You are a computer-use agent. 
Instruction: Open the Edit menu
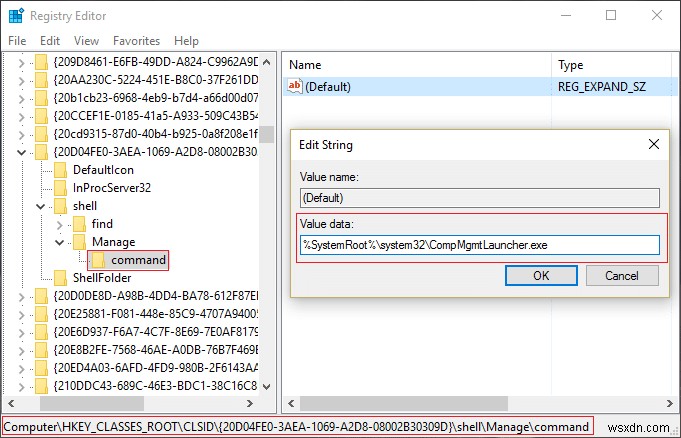(50, 41)
